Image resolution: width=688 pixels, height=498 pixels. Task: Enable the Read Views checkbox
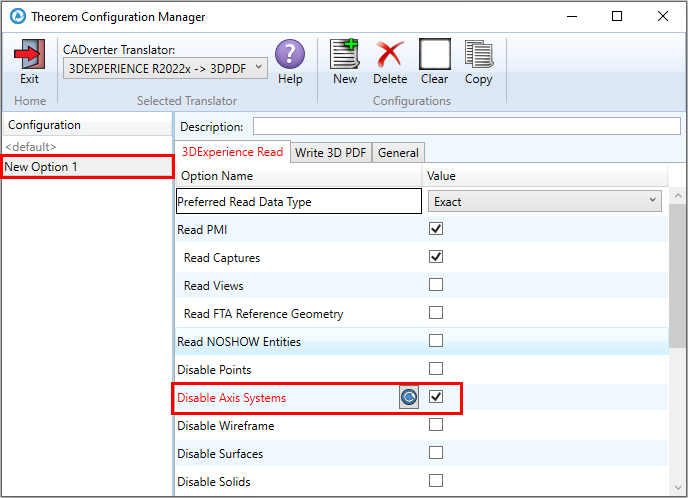pos(436,285)
